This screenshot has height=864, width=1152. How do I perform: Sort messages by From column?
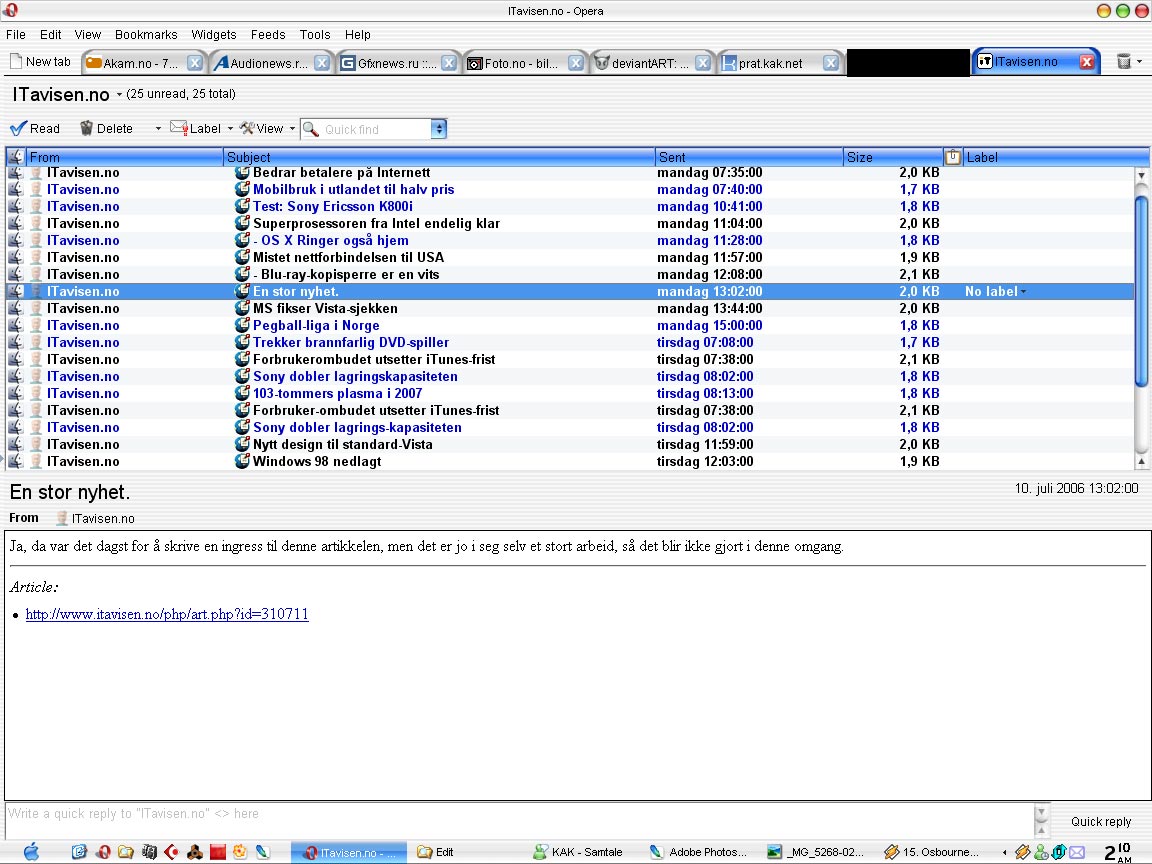[124, 157]
